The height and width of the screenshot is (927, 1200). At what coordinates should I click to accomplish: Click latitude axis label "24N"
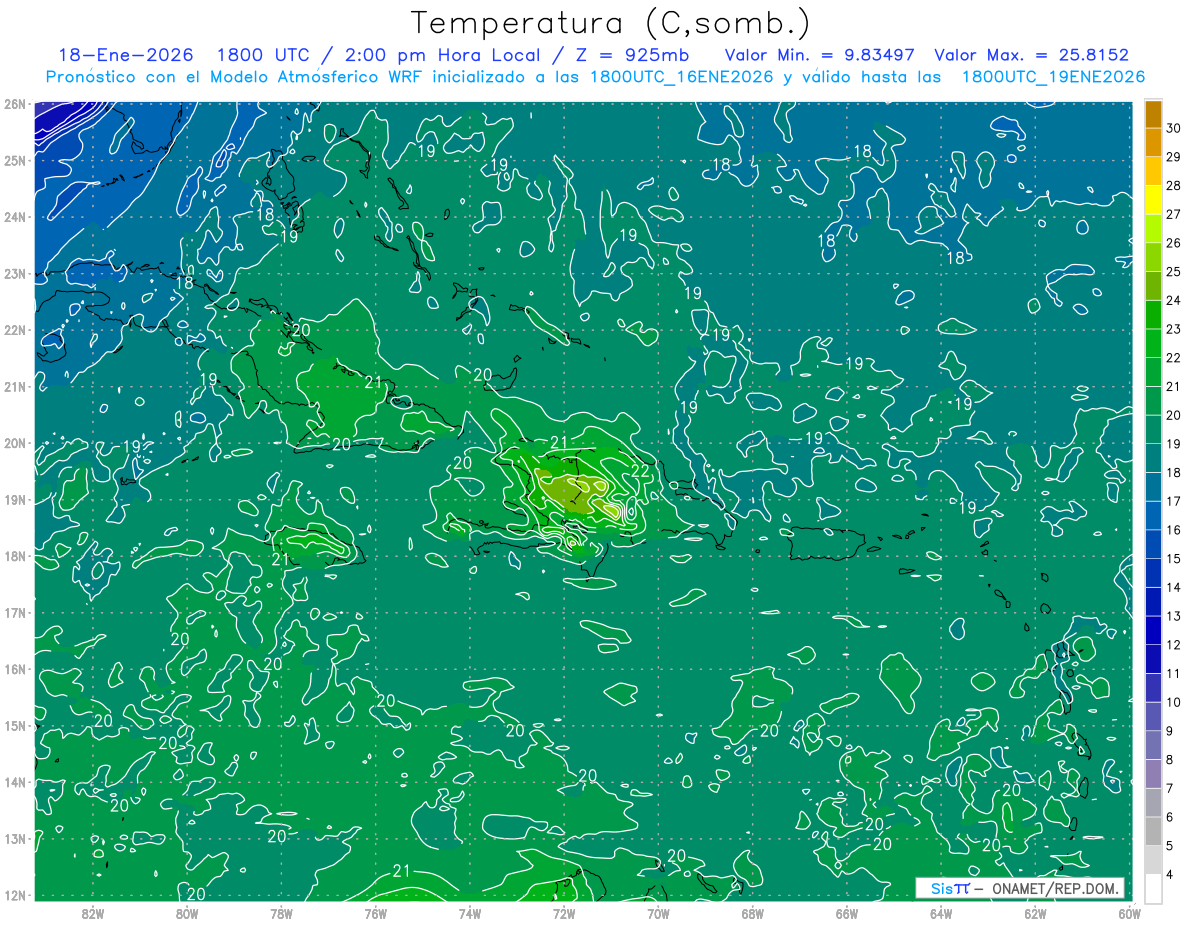(x=15, y=217)
